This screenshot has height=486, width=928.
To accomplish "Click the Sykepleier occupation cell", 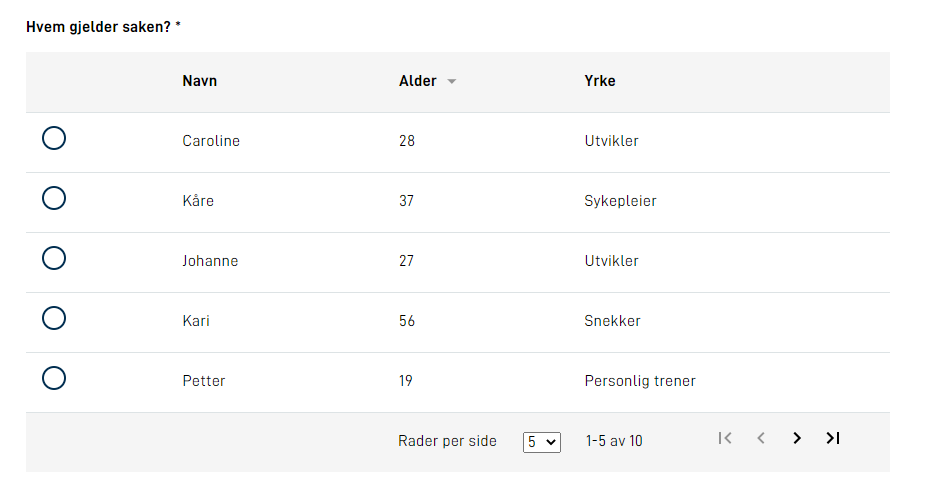I will [620, 201].
